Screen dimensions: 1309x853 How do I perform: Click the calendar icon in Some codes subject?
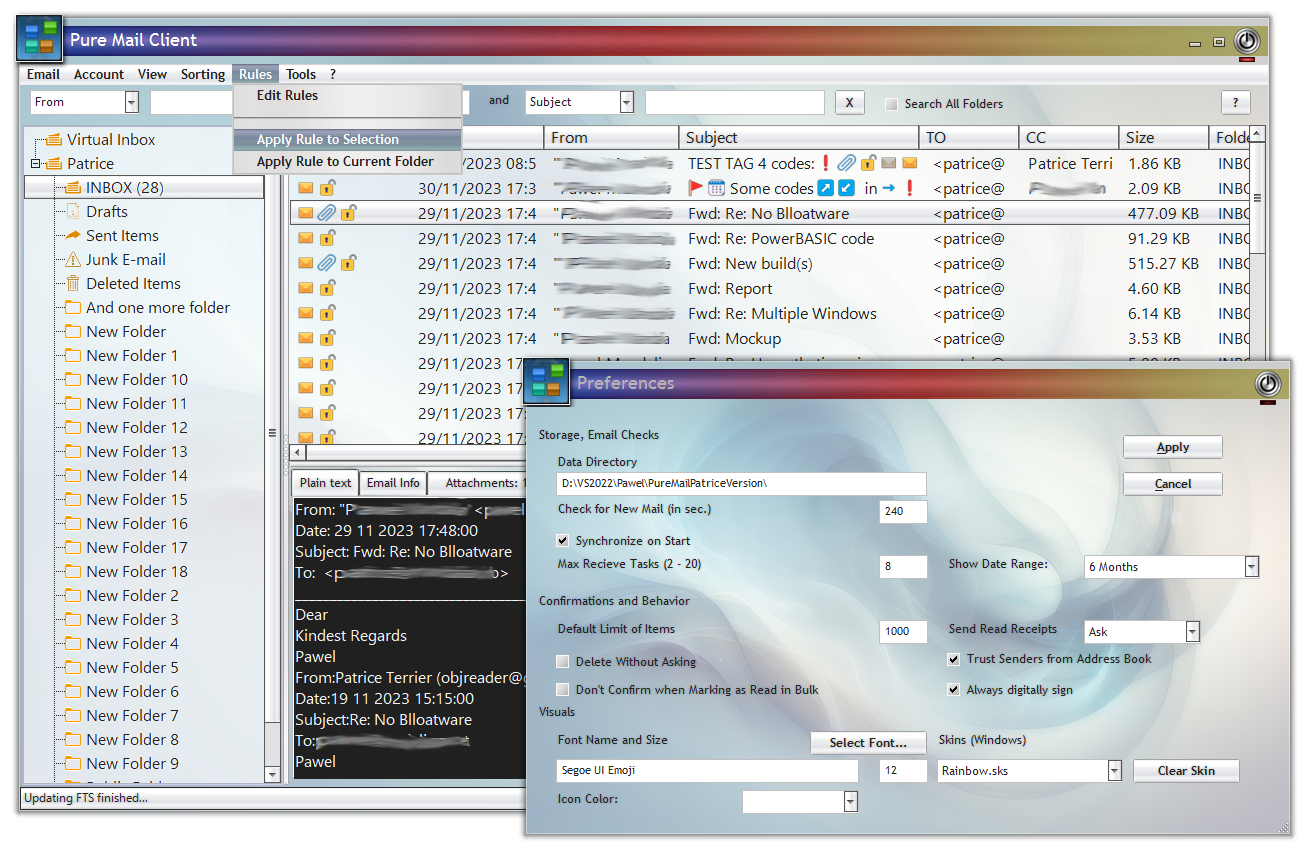point(716,188)
